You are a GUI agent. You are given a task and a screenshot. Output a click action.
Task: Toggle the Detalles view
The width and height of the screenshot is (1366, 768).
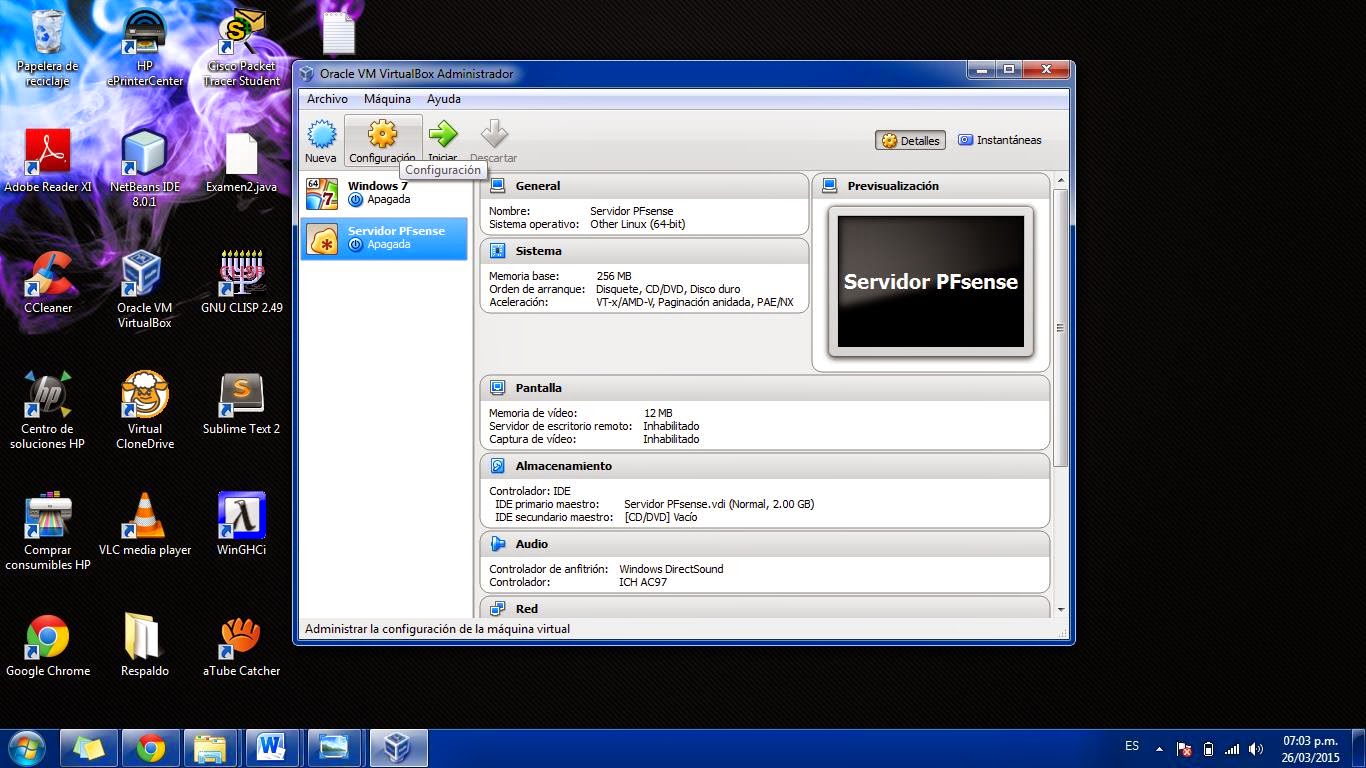point(909,140)
